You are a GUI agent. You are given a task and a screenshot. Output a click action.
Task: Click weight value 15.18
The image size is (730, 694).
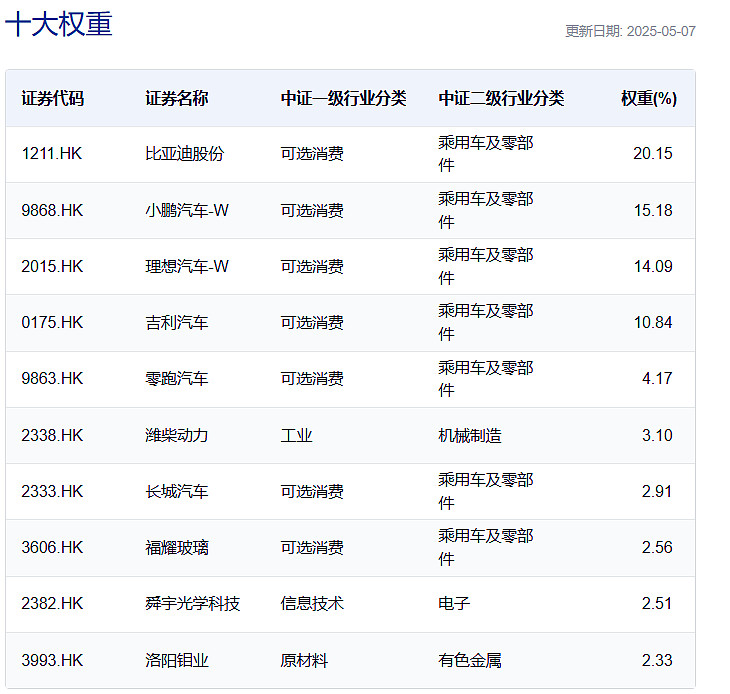tap(653, 210)
